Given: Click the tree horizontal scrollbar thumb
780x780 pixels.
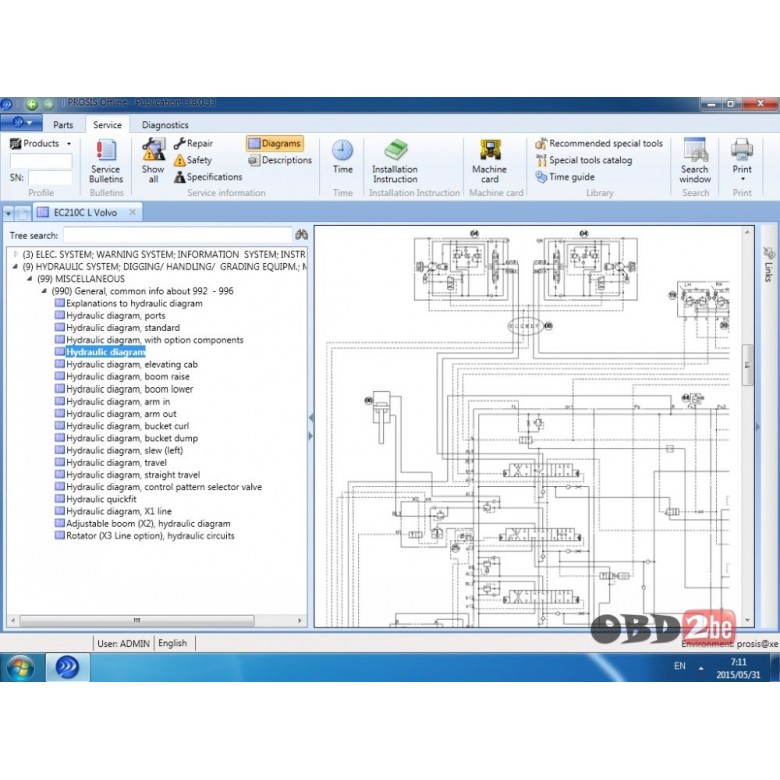Looking at the screenshot, I should click(137, 620).
